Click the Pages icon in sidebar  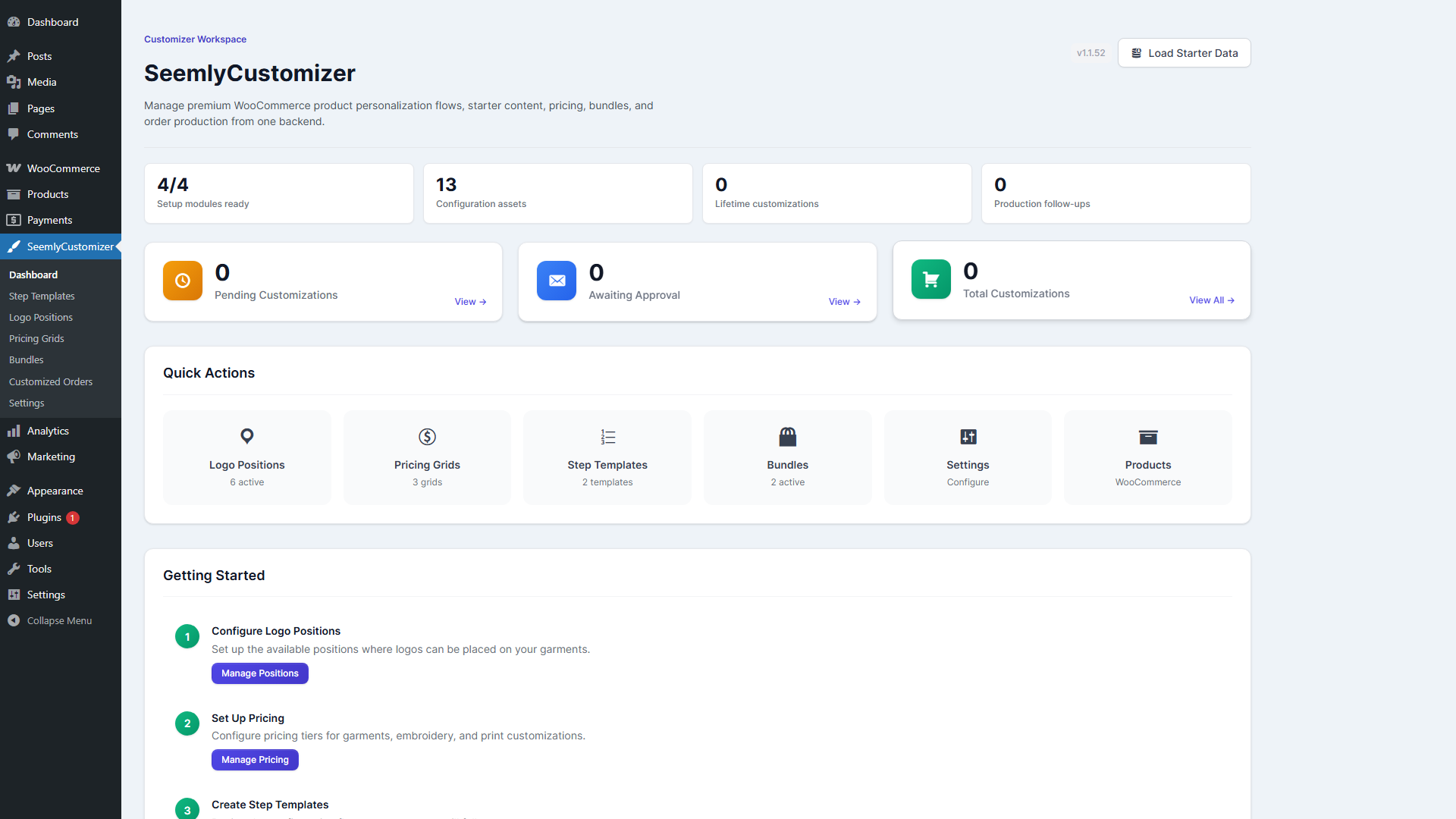tap(14, 108)
